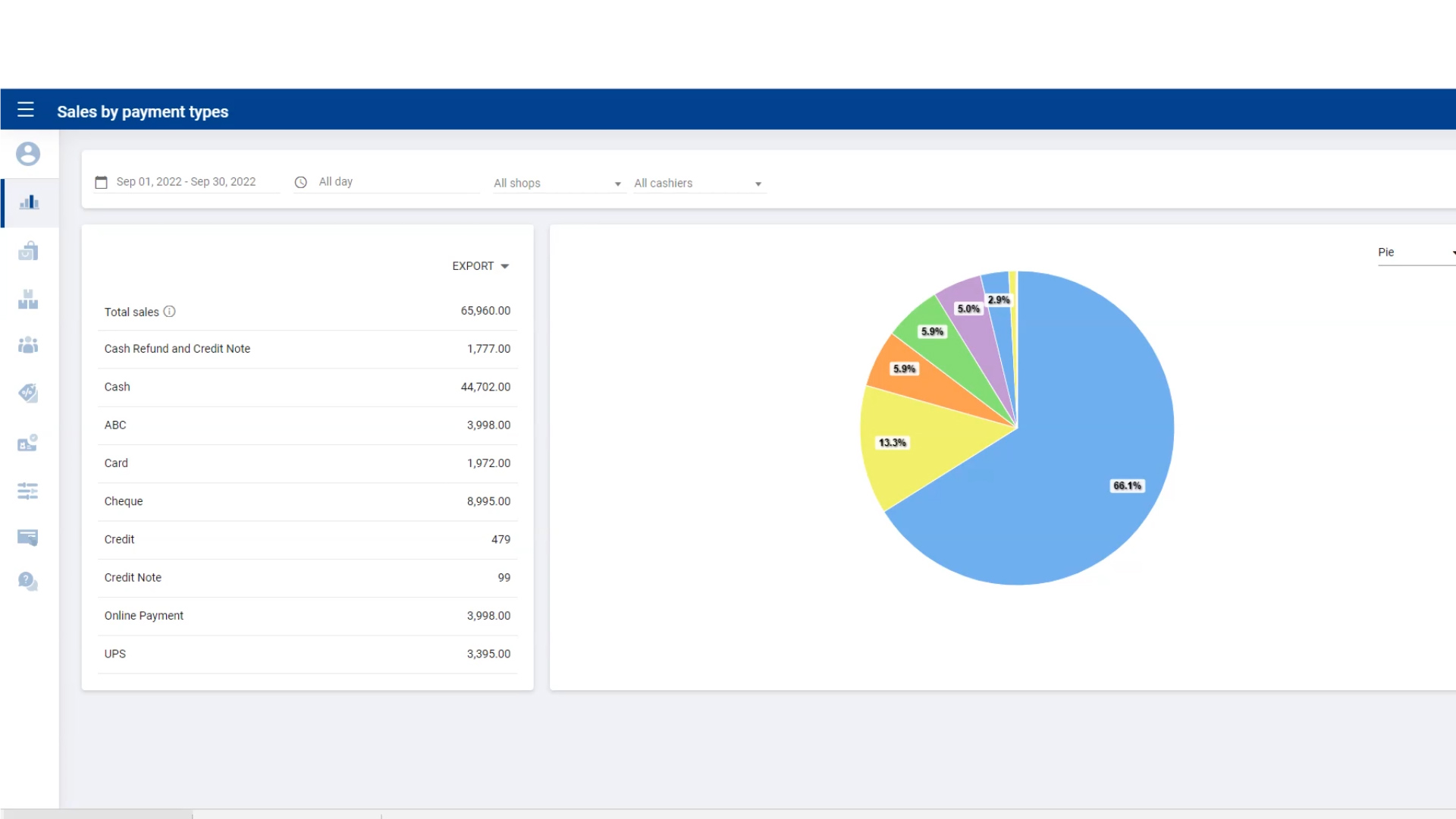Click the All day time filter
1456x819 pixels.
click(x=387, y=182)
